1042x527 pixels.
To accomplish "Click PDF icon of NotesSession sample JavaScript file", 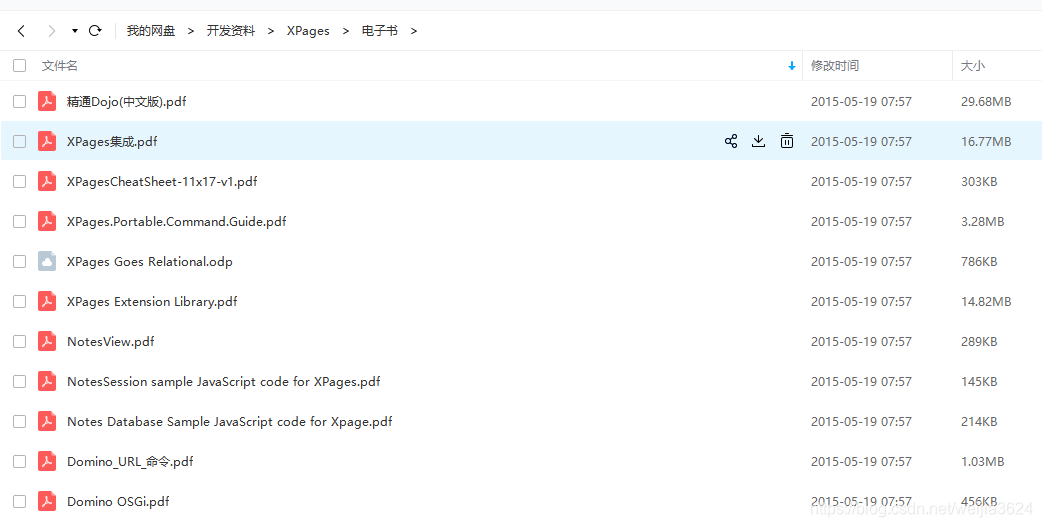I will 47,381.
